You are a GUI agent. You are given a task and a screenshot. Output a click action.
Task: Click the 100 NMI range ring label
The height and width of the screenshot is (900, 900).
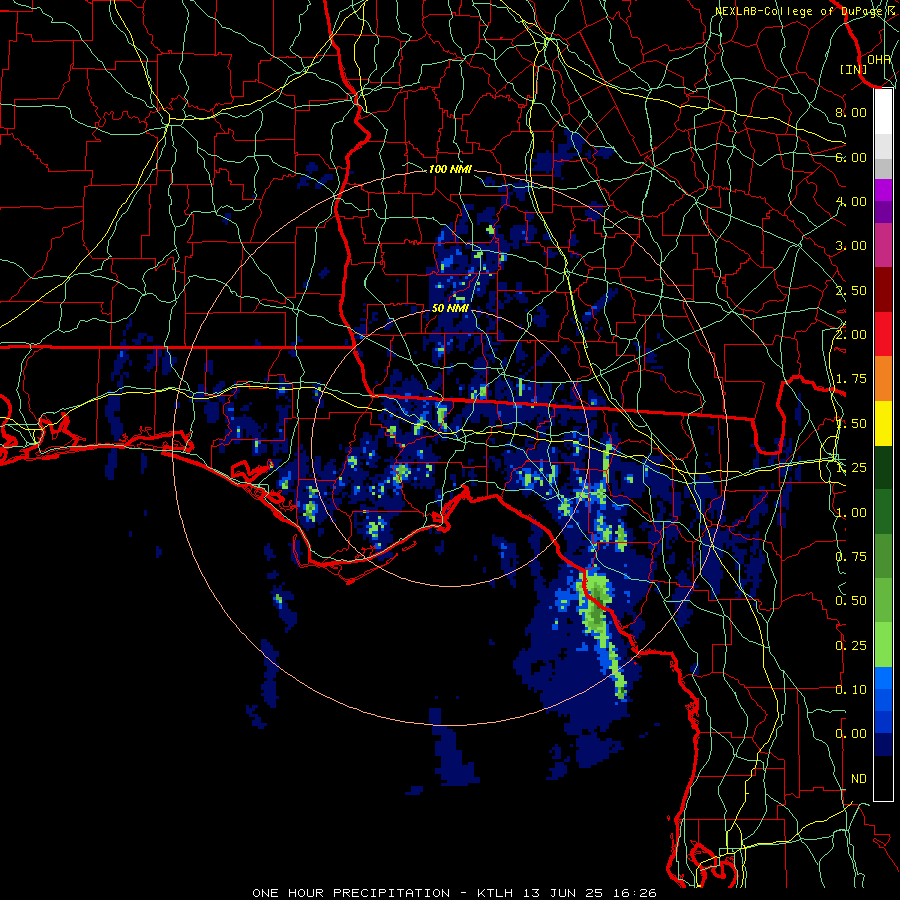pos(450,169)
